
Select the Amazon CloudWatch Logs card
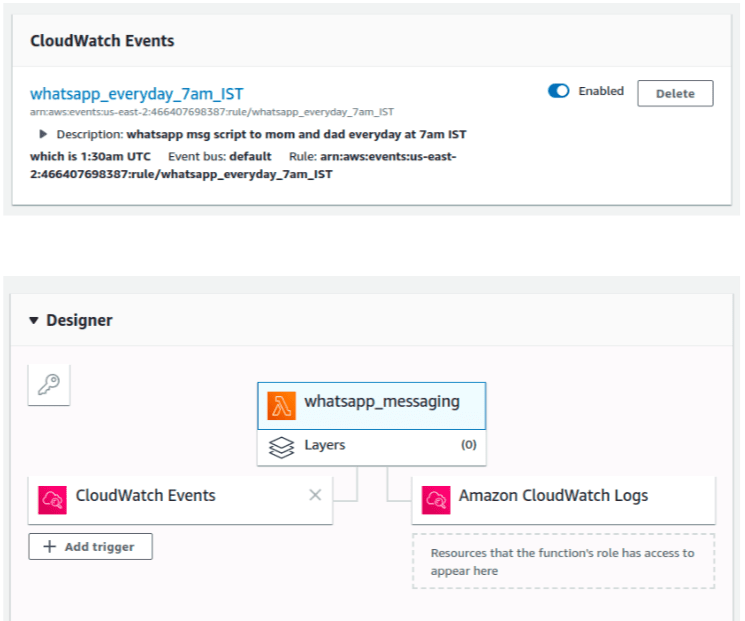point(564,500)
